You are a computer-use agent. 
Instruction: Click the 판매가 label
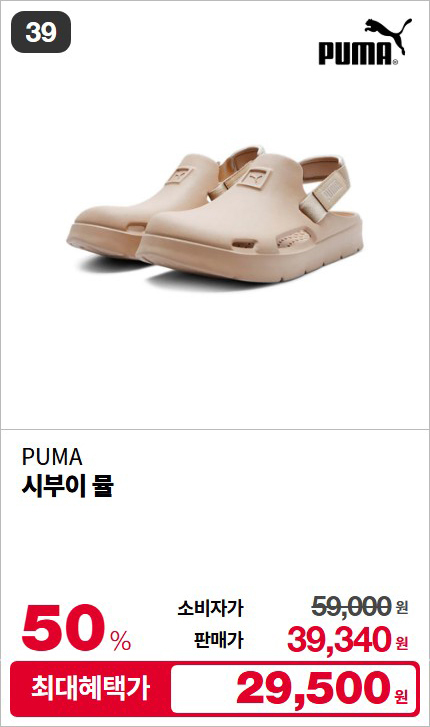218,640
